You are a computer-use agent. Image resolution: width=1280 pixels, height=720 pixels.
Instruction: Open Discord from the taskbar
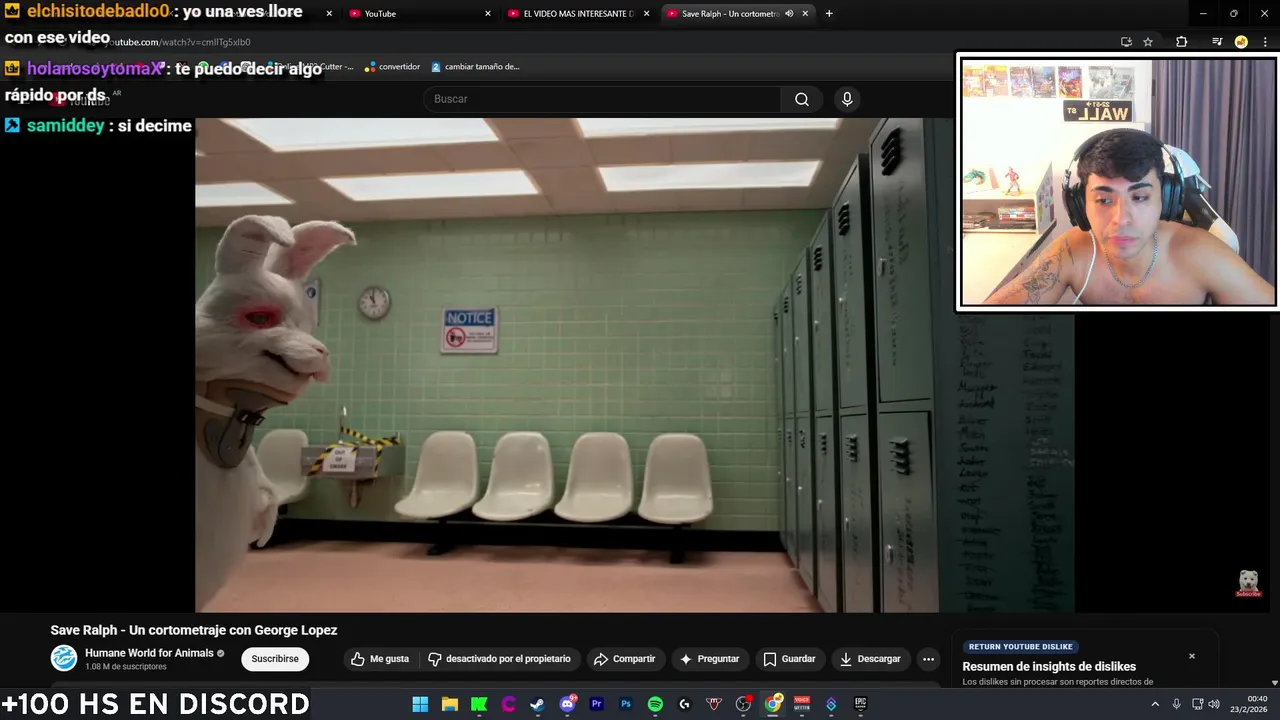(567, 704)
